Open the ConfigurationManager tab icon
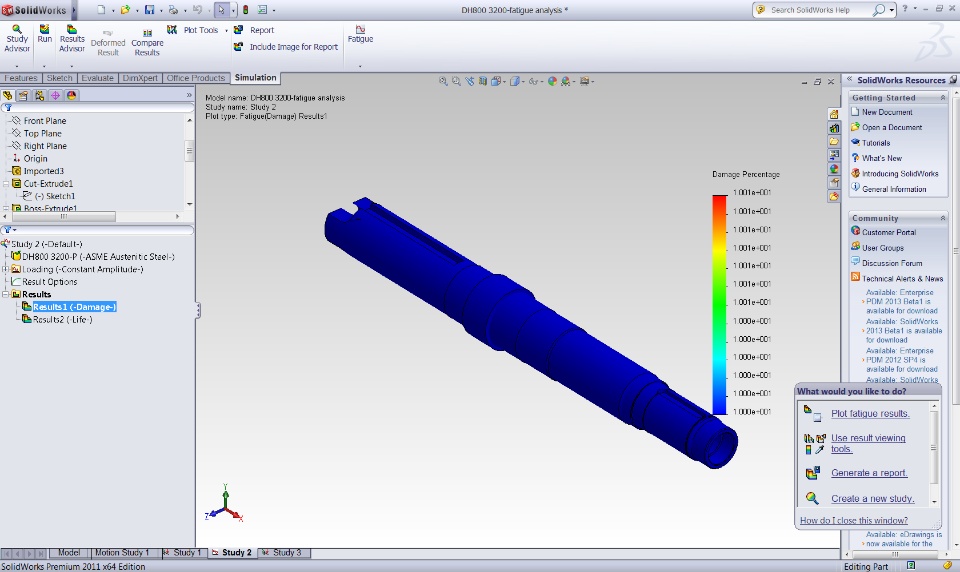The height and width of the screenshot is (572, 960). click(39, 95)
